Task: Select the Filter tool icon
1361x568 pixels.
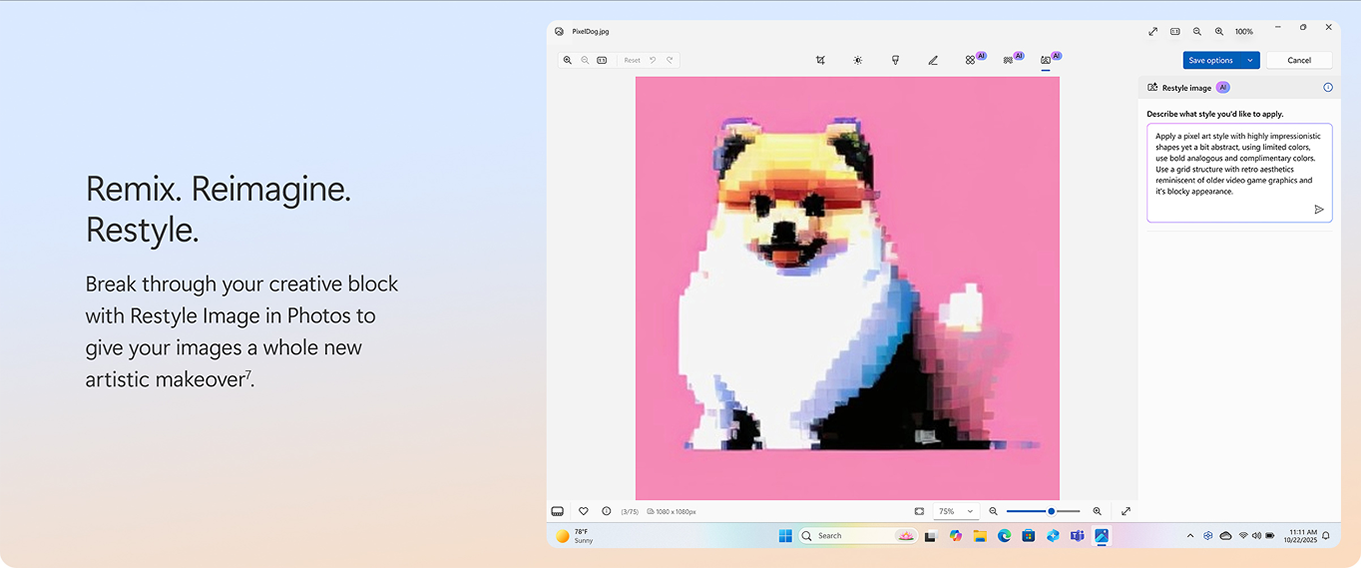Action: (x=895, y=60)
